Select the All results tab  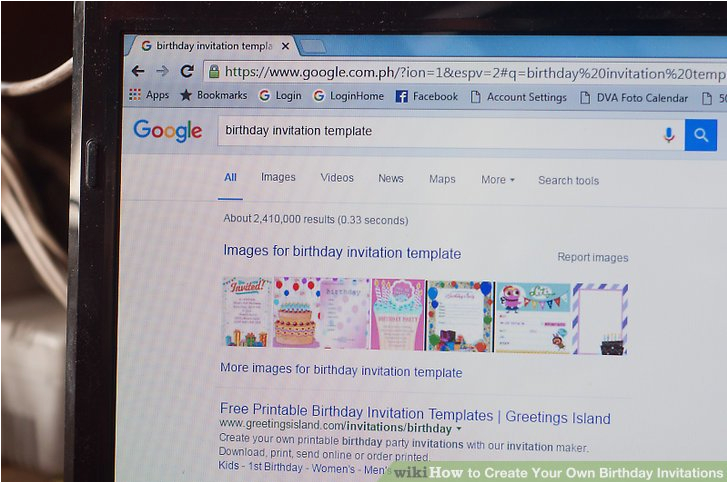tap(230, 177)
